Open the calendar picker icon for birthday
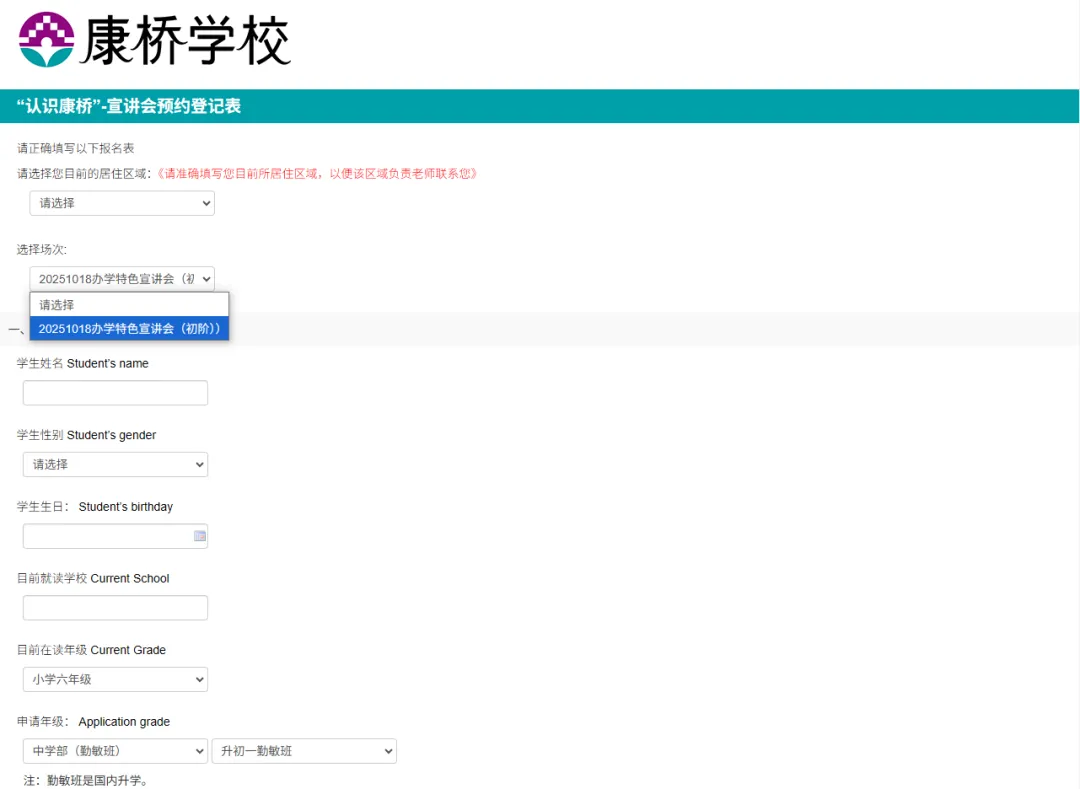 click(200, 536)
